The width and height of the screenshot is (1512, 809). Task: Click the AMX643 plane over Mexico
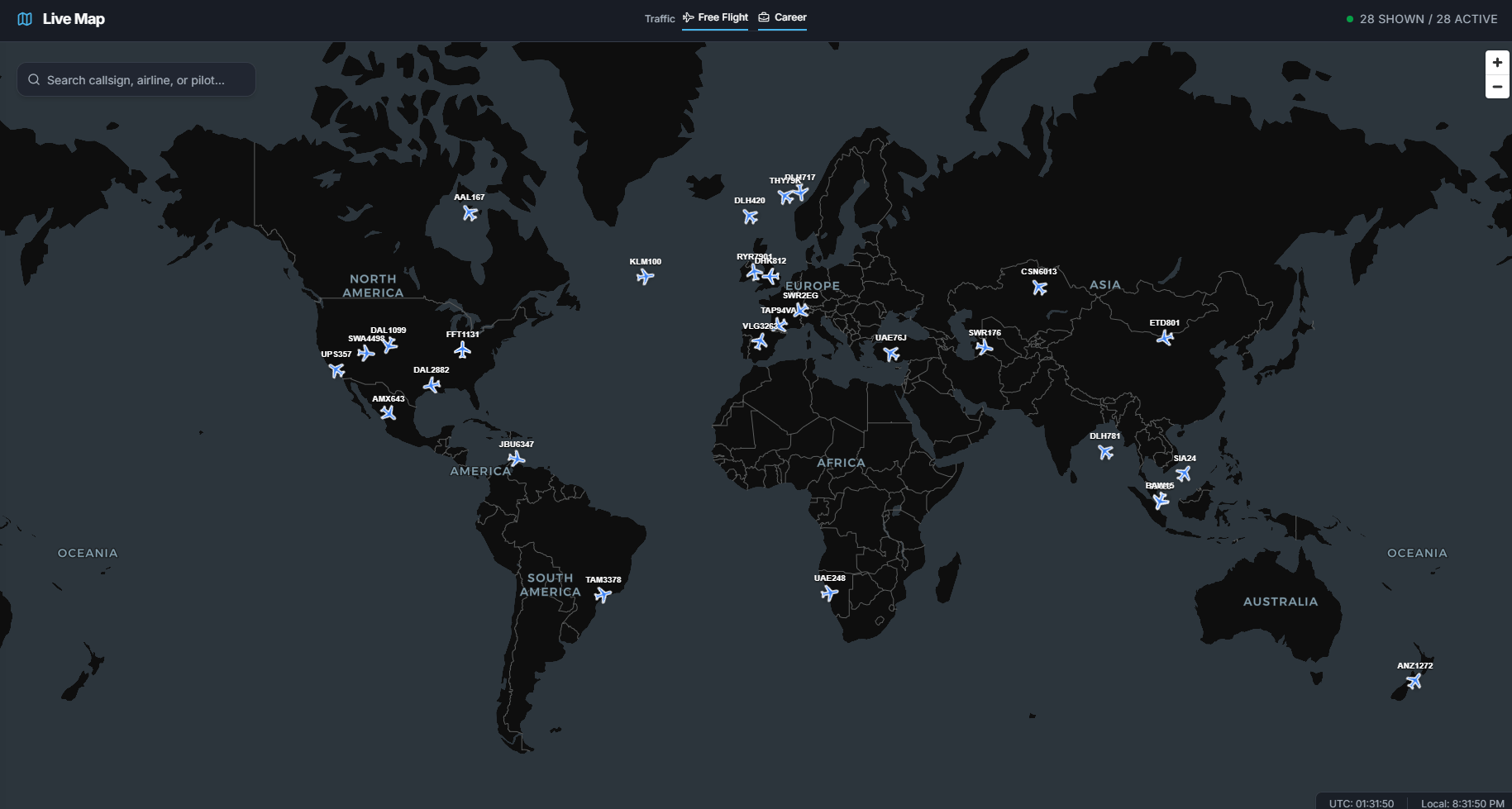(389, 412)
